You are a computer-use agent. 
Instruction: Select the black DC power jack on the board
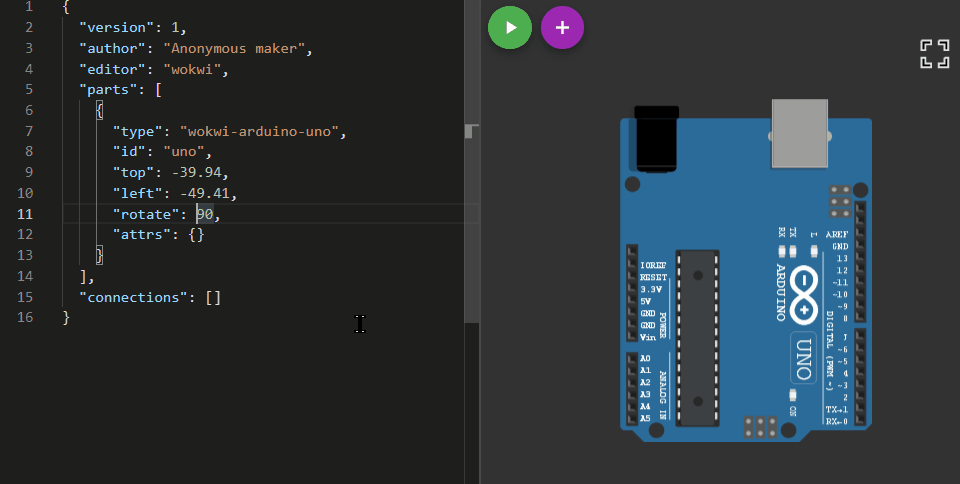coord(656,140)
